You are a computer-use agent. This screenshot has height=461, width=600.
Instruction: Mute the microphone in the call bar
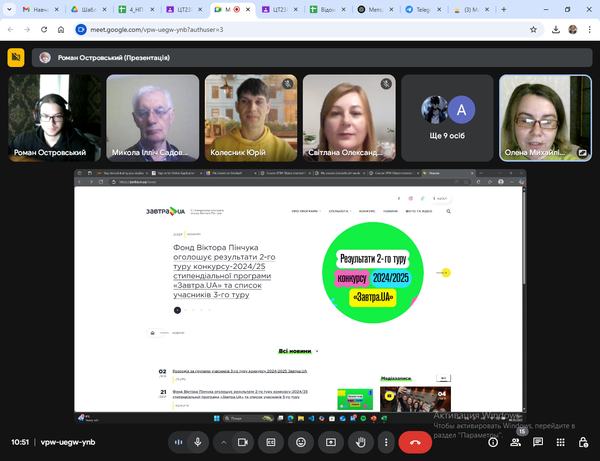coord(198,441)
